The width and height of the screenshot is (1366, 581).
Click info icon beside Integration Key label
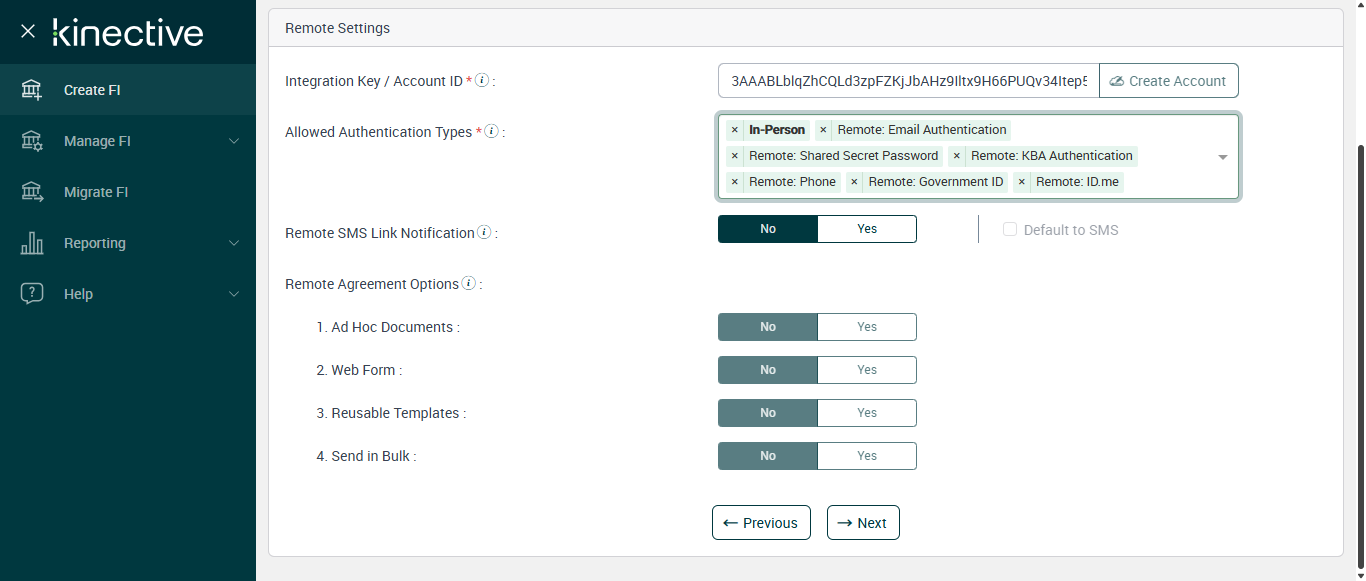pyautogui.click(x=482, y=80)
